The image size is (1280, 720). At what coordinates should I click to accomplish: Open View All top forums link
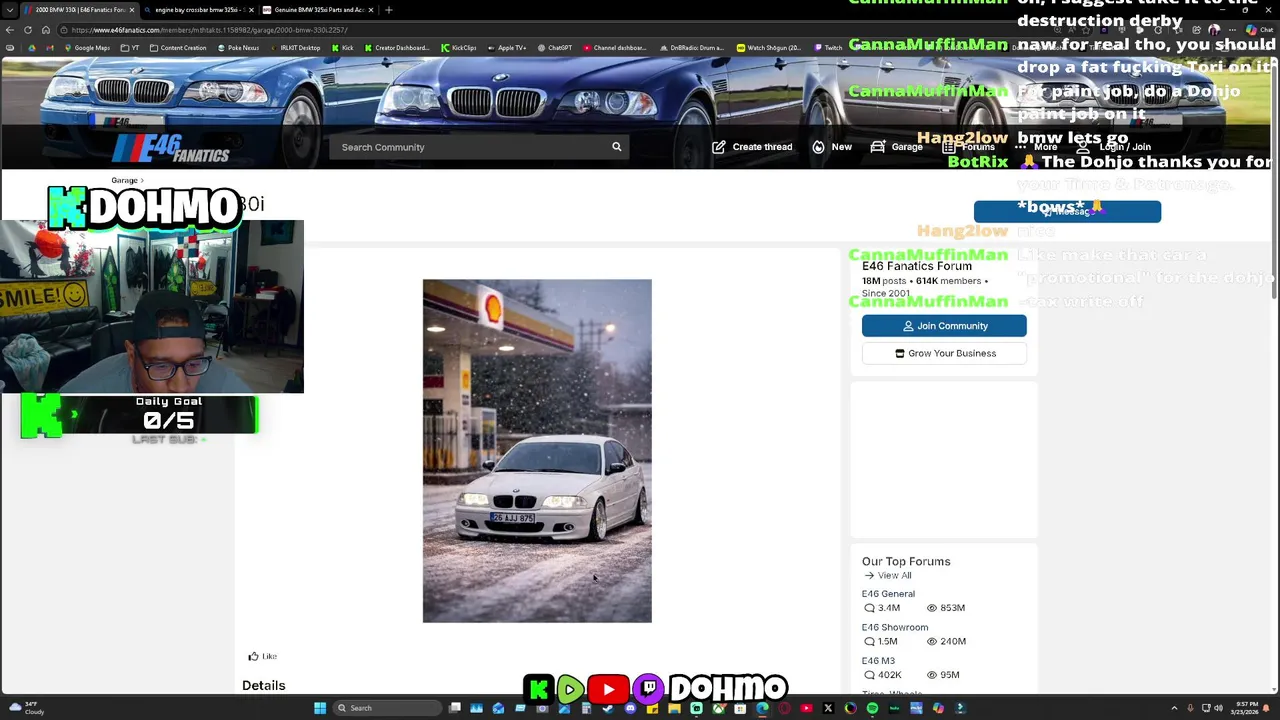(888, 575)
